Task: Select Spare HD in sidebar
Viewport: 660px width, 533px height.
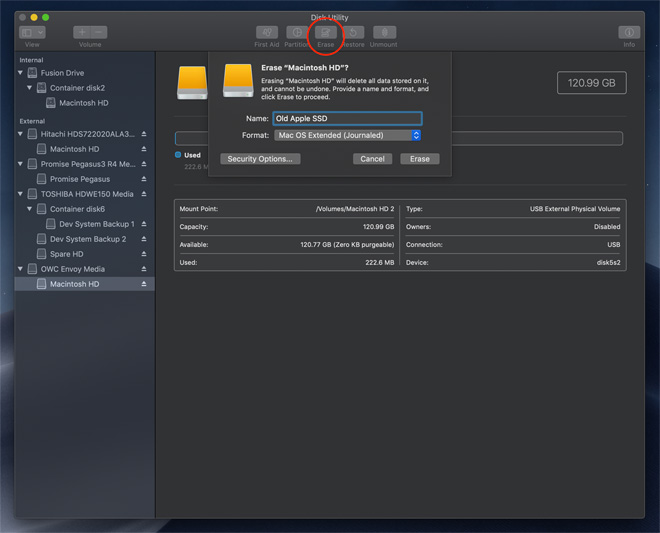Action: [85, 254]
